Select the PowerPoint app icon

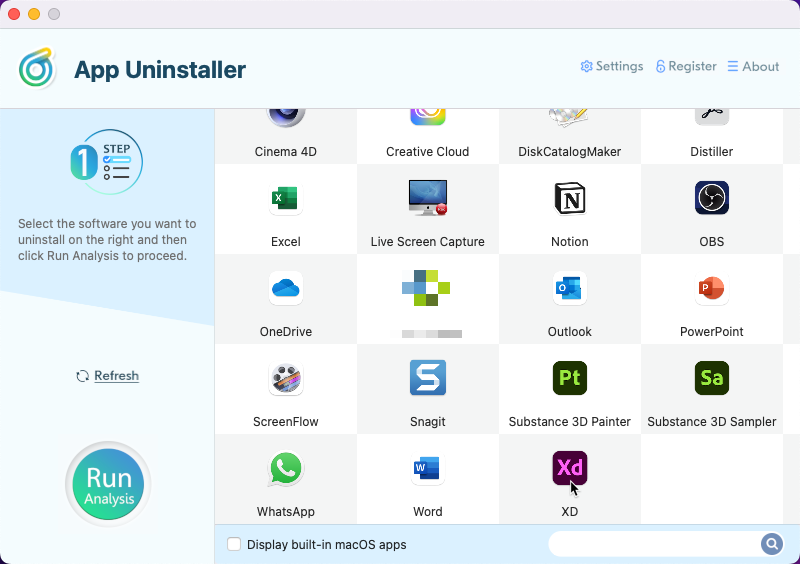[712, 288]
